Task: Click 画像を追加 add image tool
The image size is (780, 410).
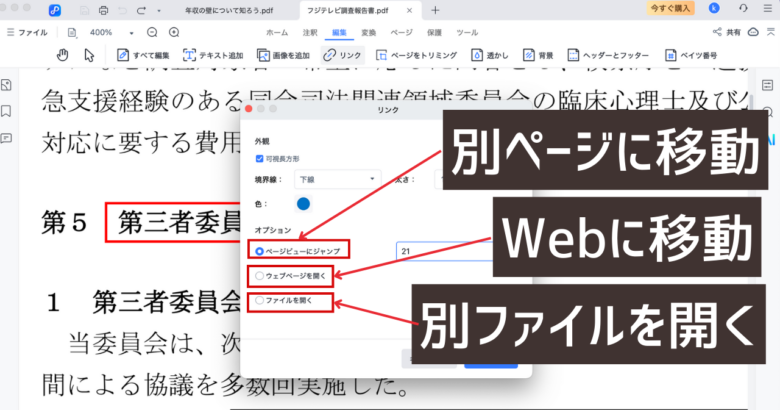Action: 281,55
